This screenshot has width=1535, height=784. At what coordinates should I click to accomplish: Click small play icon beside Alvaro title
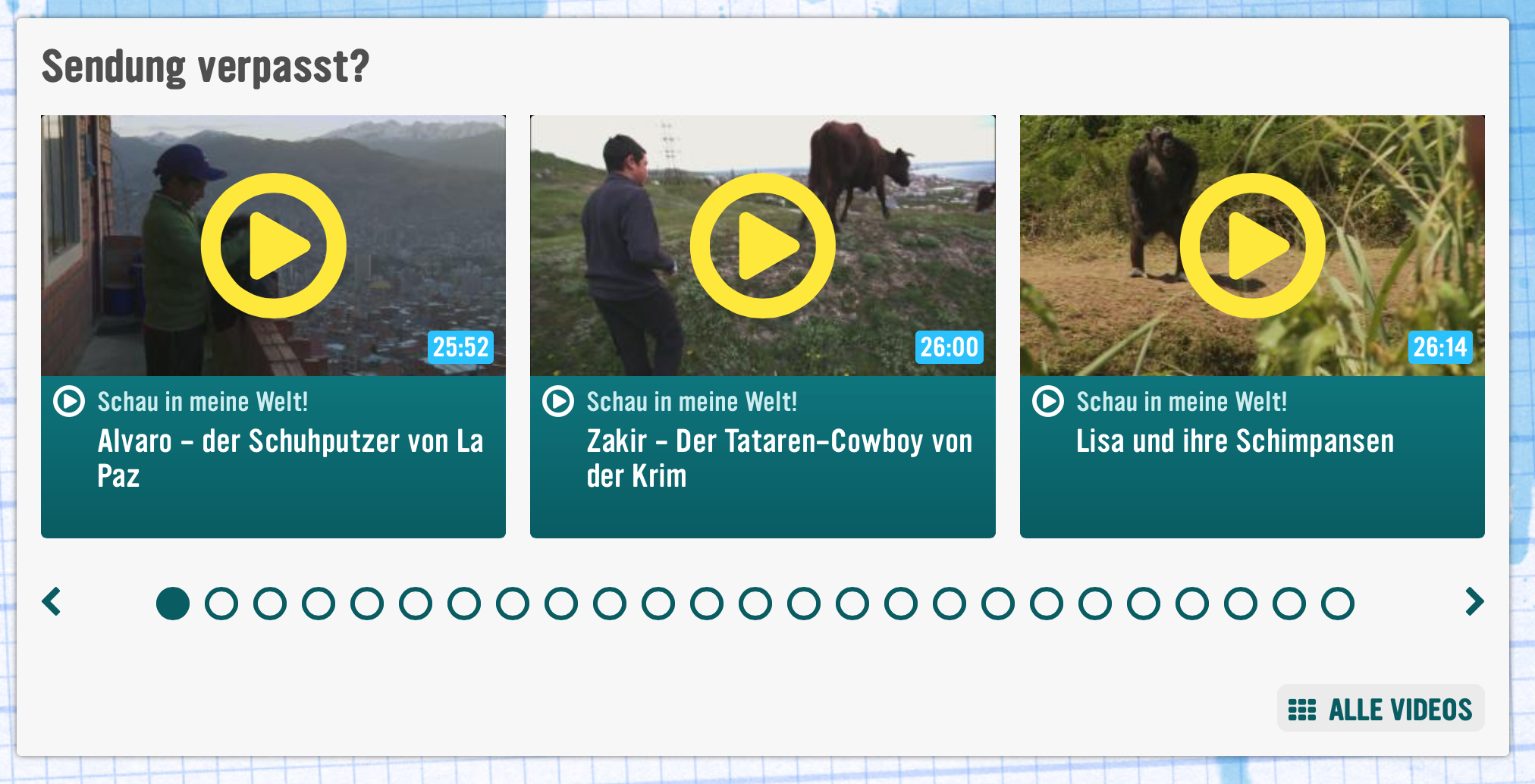(x=69, y=401)
